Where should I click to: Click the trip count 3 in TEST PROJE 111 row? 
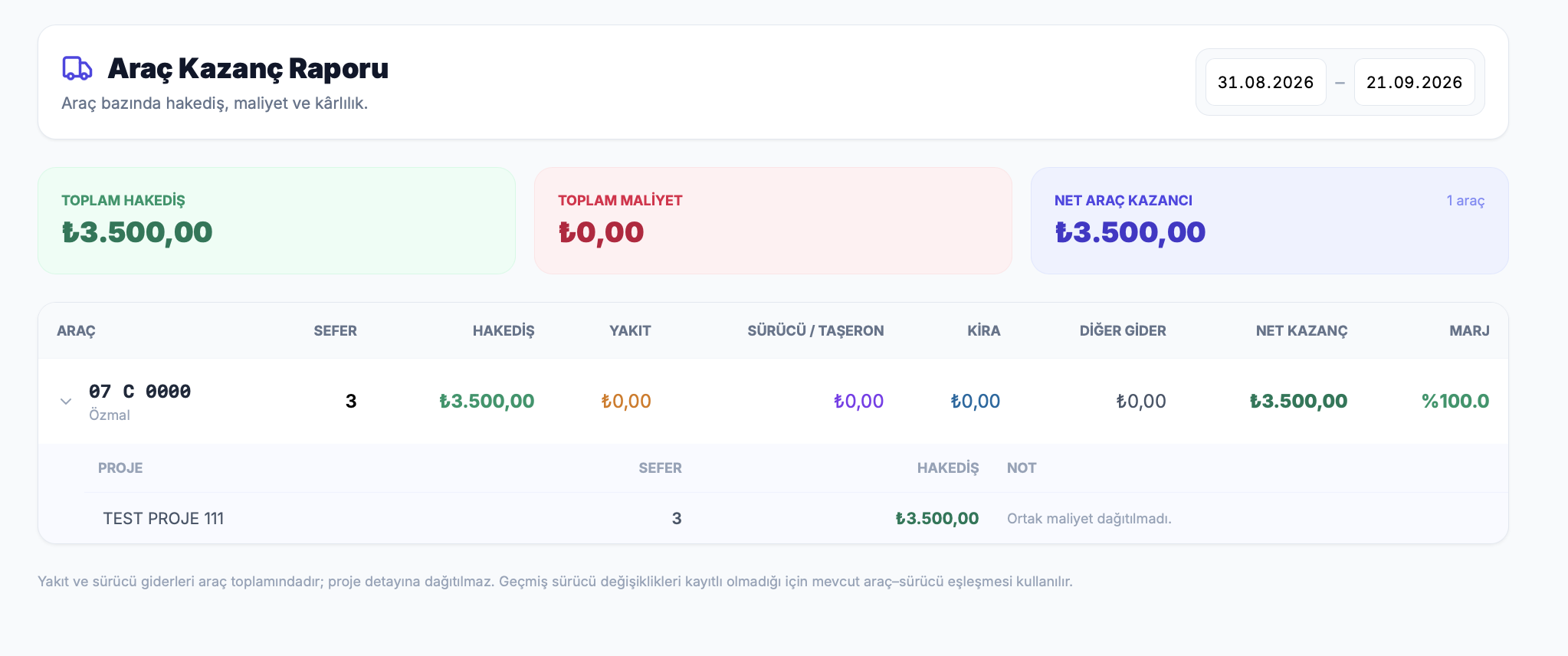677,519
